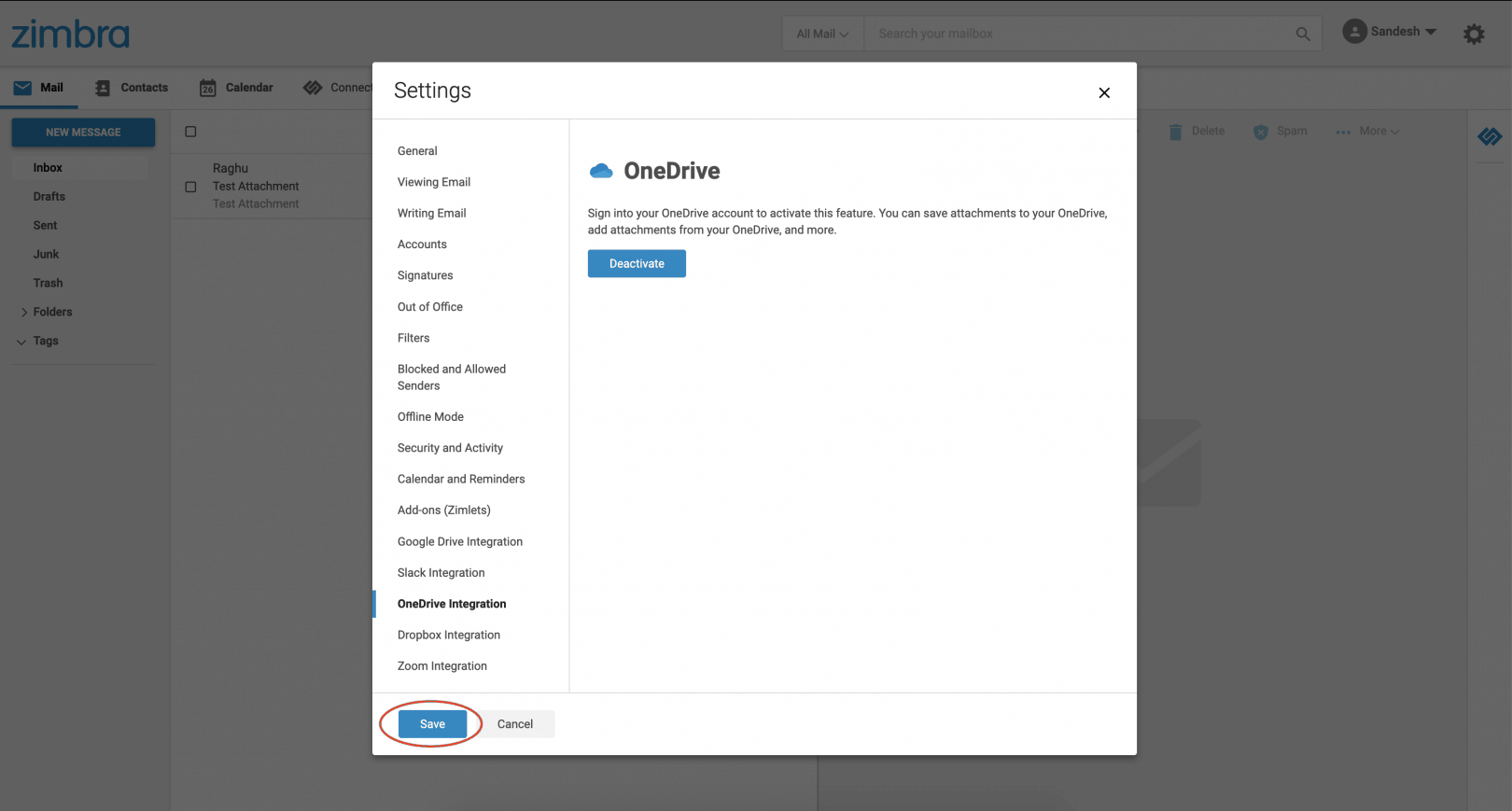Switch to the Mail tab
The image size is (1512, 811).
[x=39, y=88]
